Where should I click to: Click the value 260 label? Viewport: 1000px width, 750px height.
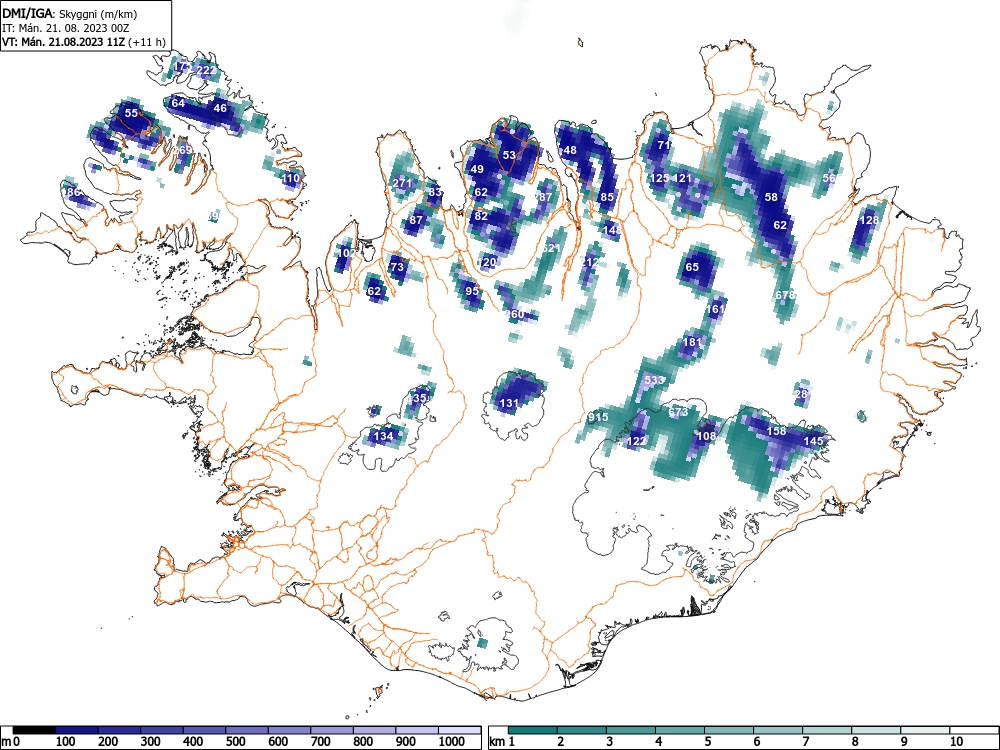click(515, 314)
